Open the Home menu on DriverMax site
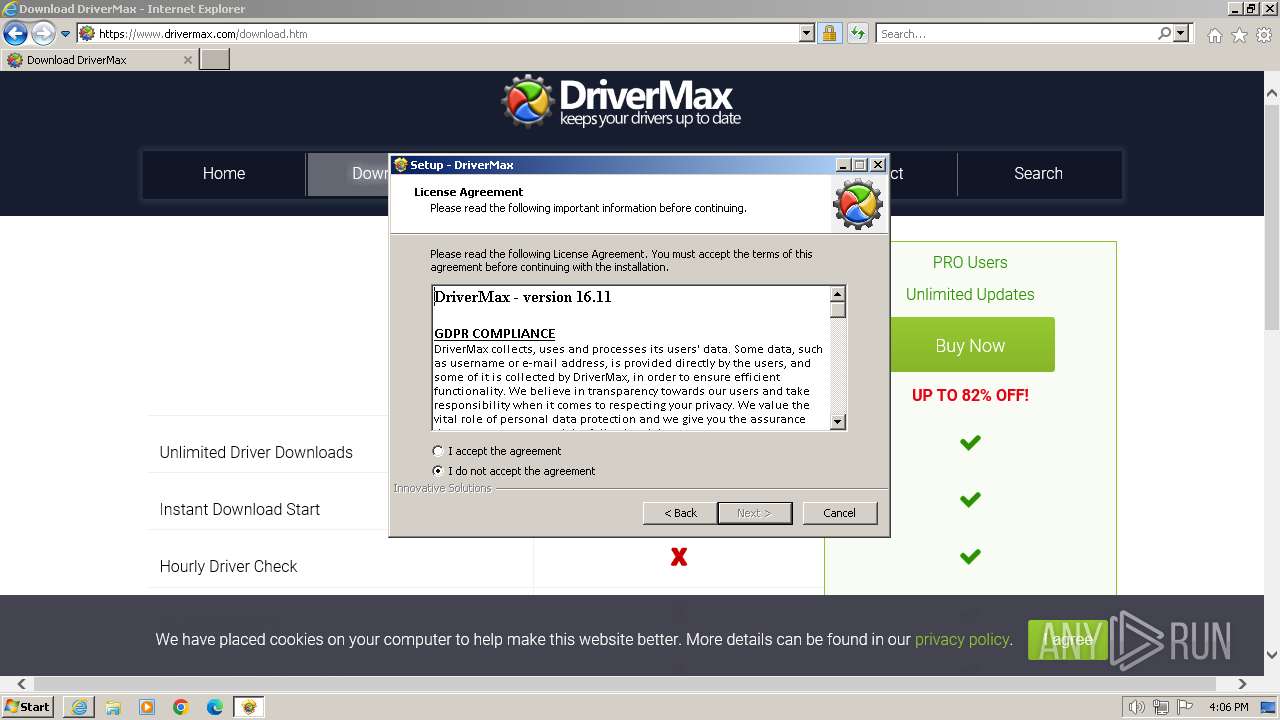The height and width of the screenshot is (720, 1280). pos(224,173)
